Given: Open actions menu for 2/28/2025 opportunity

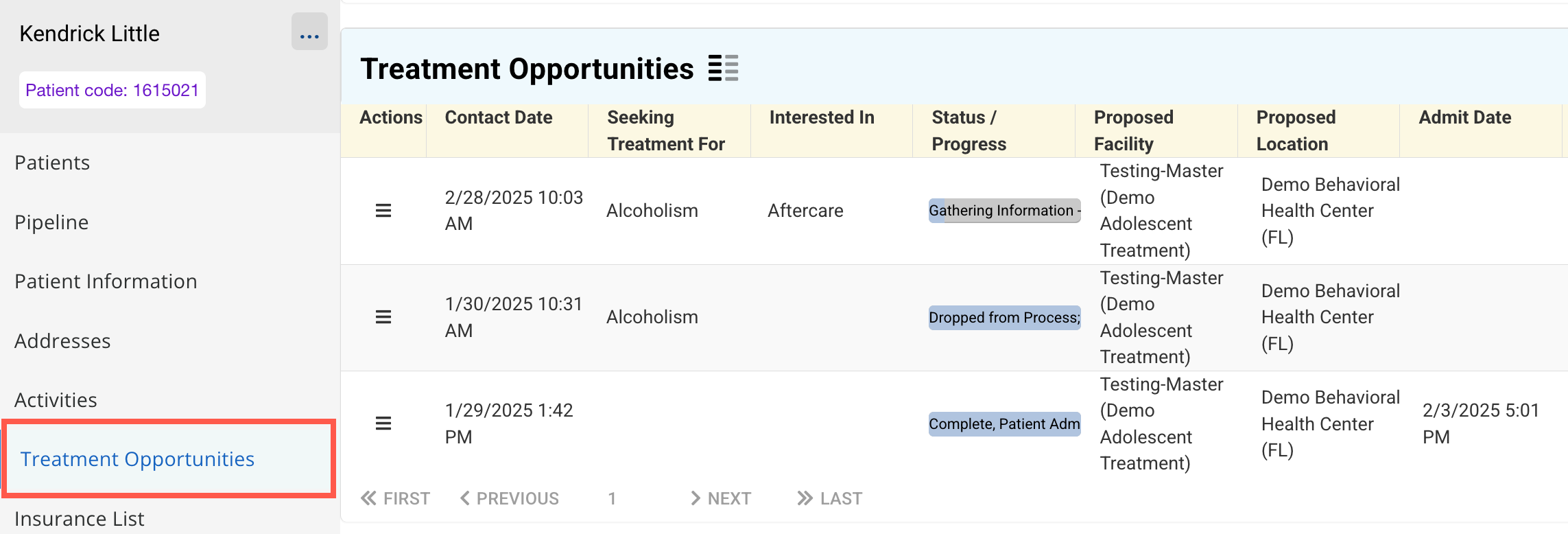Looking at the screenshot, I should [383, 211].
